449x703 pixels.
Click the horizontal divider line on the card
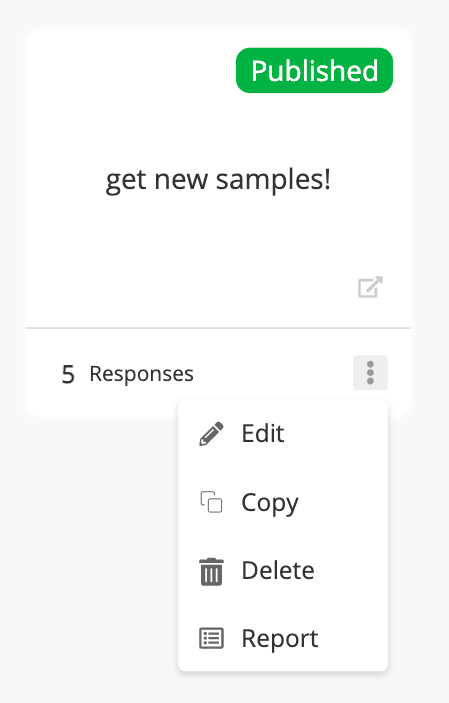218,328
